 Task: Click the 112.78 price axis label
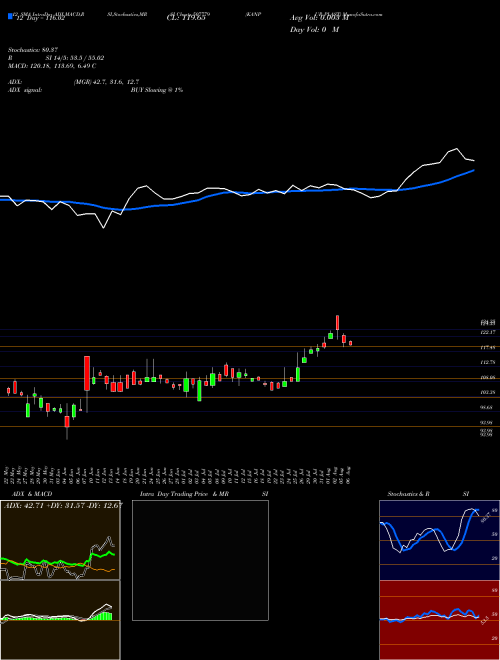point(488,362)
